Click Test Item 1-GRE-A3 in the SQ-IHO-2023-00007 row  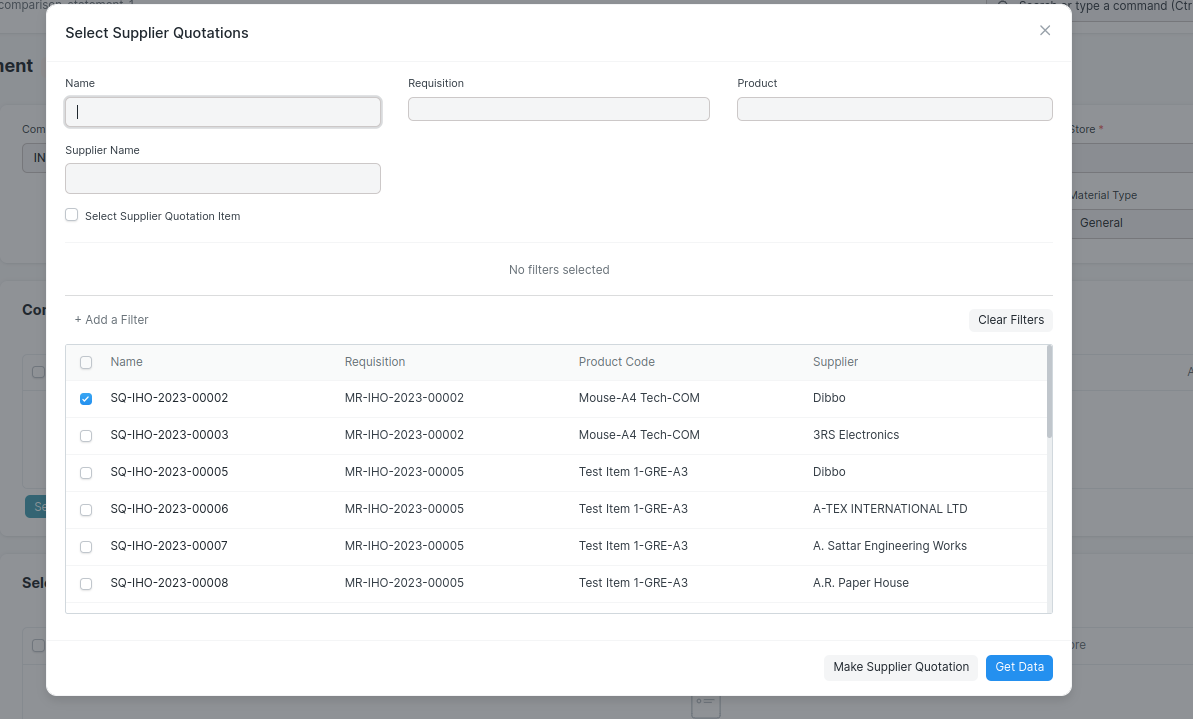633,546
